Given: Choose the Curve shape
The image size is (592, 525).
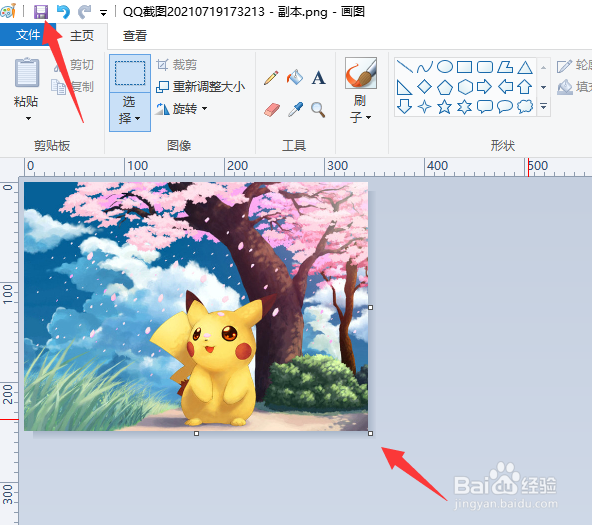Looking at the screenshot, I should pos(425,67).
